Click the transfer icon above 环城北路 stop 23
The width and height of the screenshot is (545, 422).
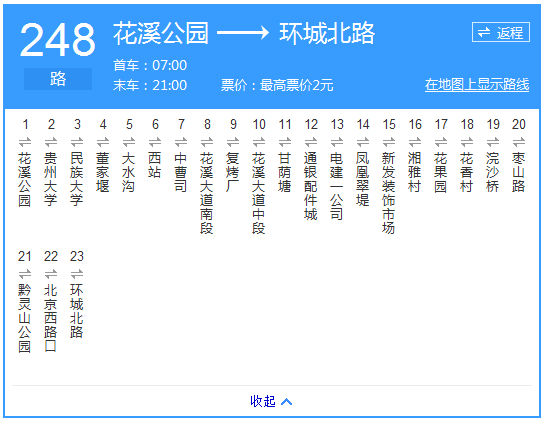point(77,274)
